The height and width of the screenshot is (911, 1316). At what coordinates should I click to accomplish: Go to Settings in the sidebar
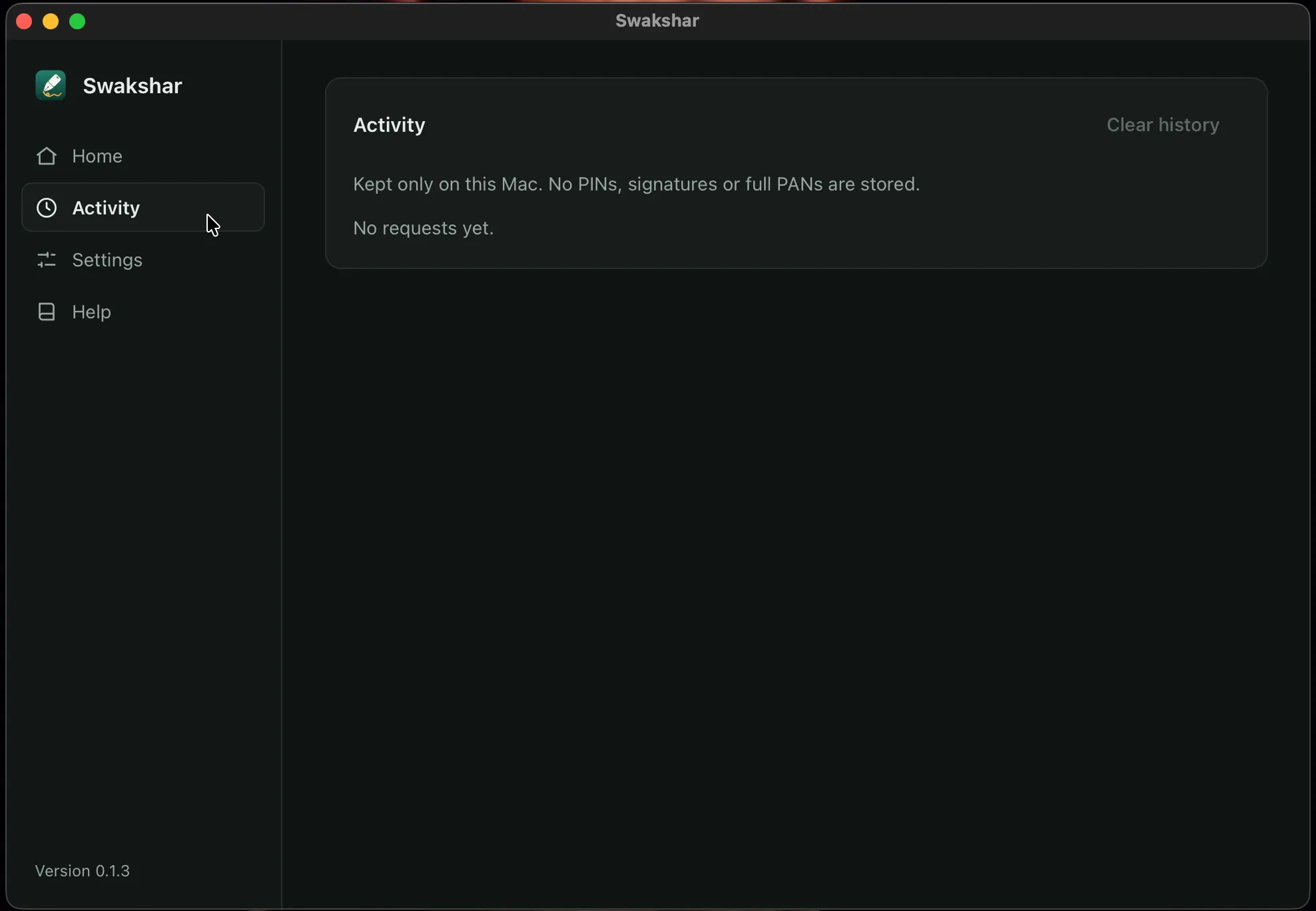(x=107, y=260)
